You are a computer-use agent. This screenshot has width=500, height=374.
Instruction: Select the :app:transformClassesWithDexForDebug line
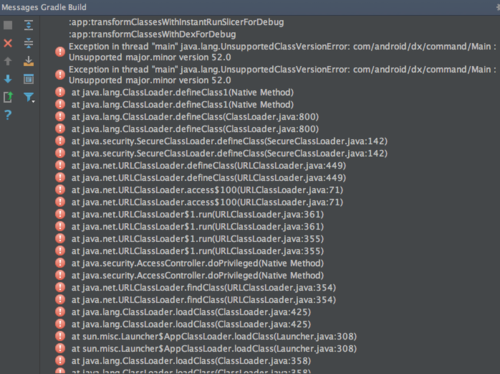[152, 34]
